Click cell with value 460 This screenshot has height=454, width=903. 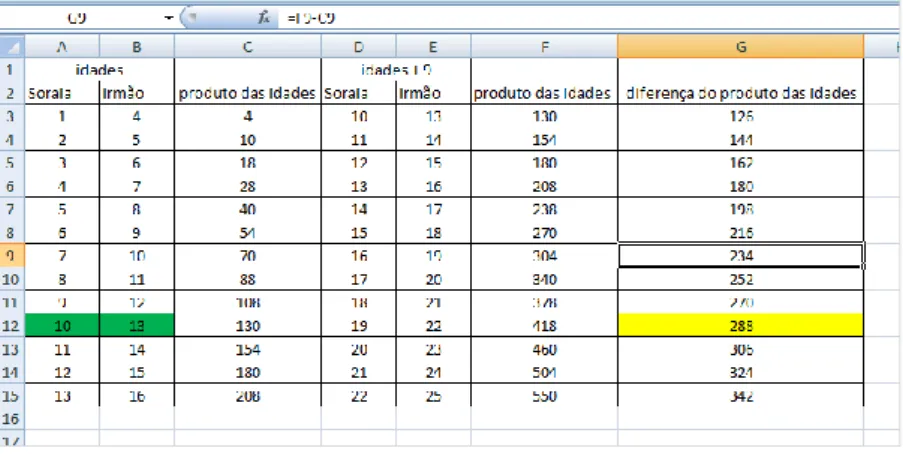point(544,349)
